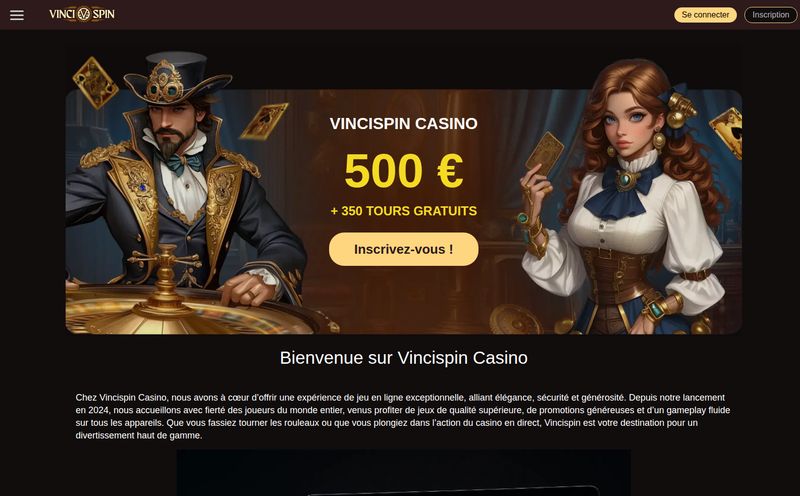
Task: Click the 500 € bonus amount
Action: (404, 170)
